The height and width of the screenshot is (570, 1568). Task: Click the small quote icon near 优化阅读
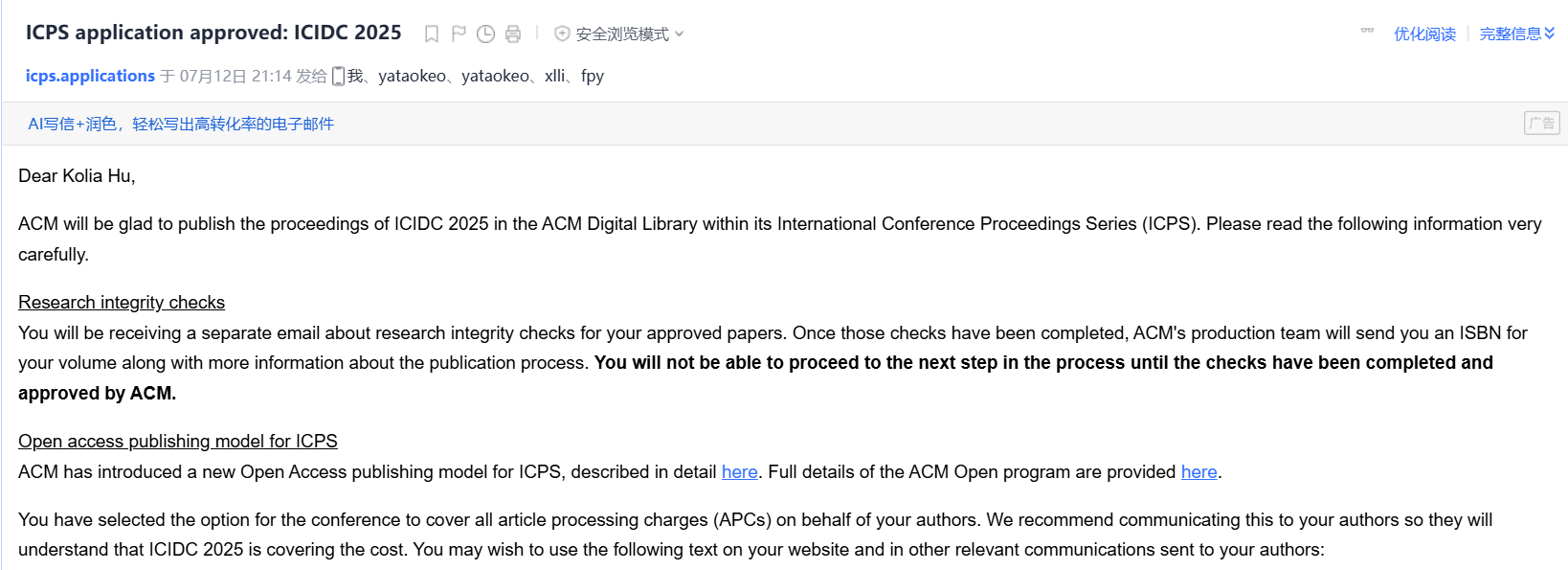click(x=1367, y=32)
